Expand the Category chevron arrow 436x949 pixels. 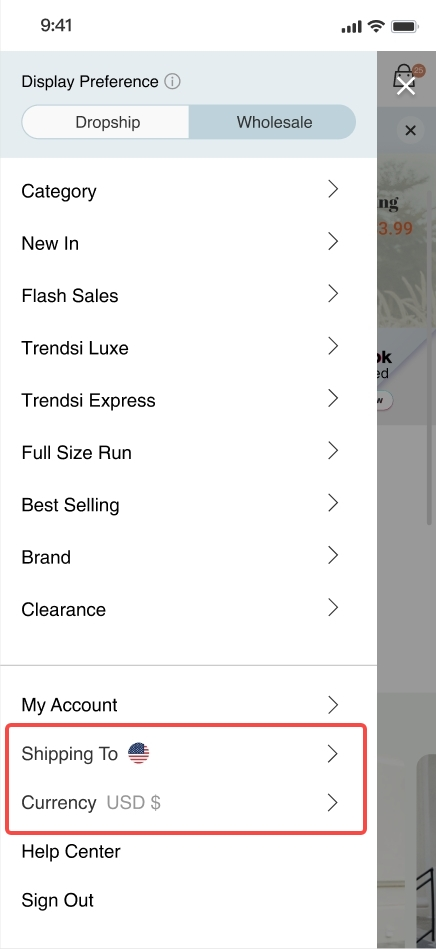pyautogui.click(x=332, y=189)
